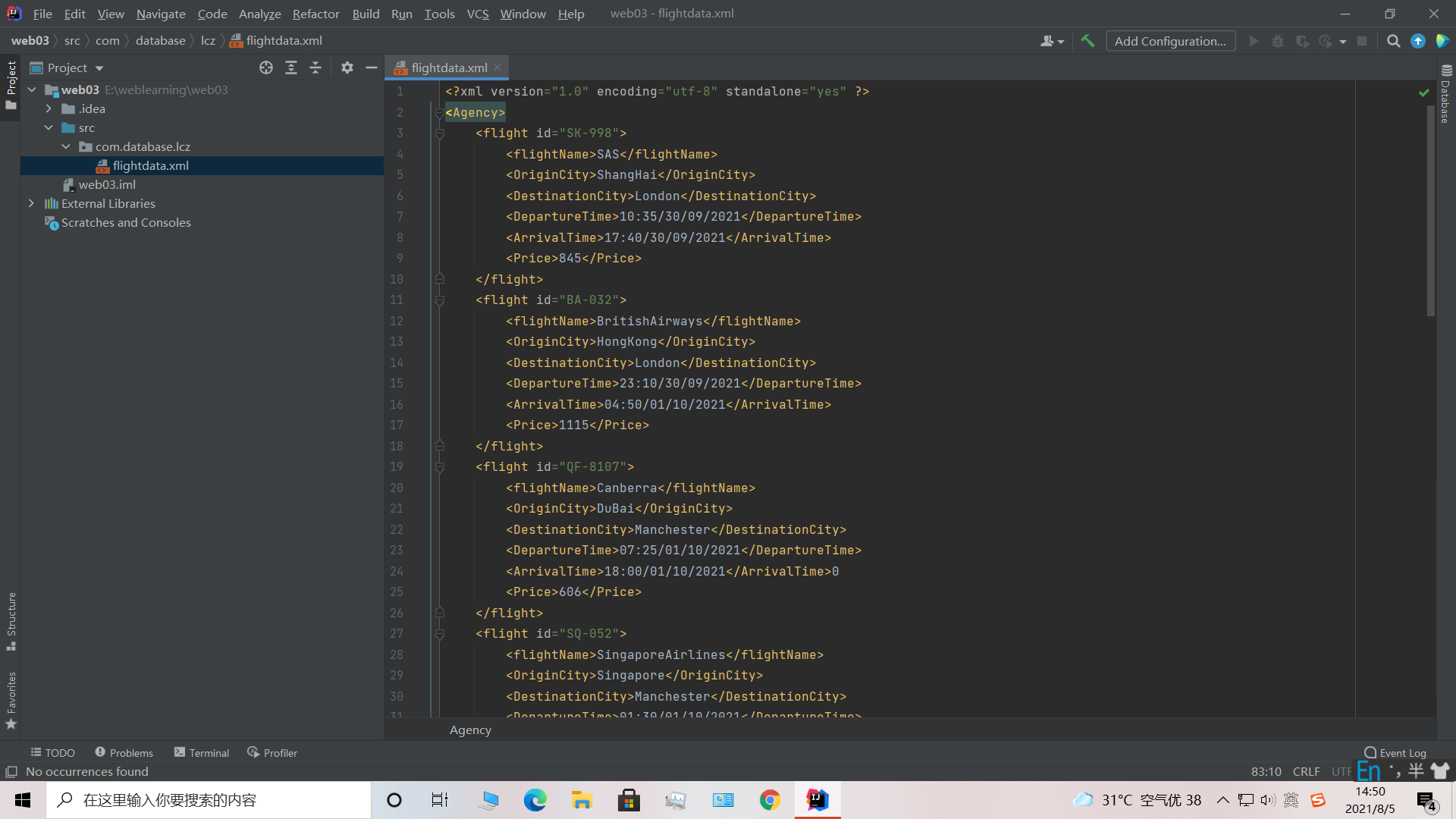The height and width of the screenshot is (819, 1456).
Task: Open the Profiler tool window
Action: (x=272, y=752)
